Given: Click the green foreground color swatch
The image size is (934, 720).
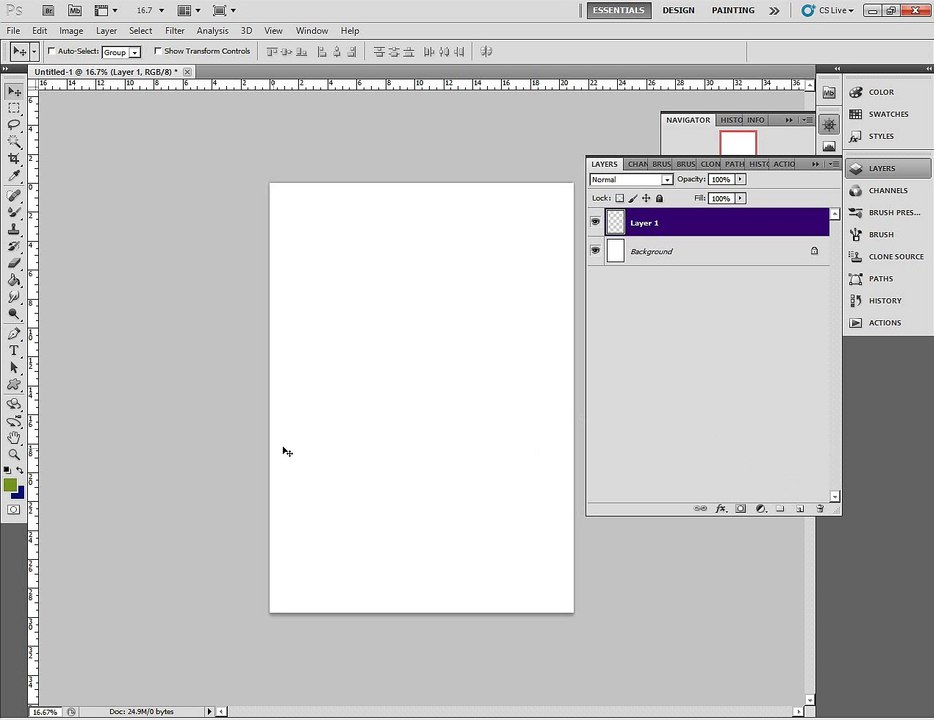Looking at the screenshot, I should point(10,485).
